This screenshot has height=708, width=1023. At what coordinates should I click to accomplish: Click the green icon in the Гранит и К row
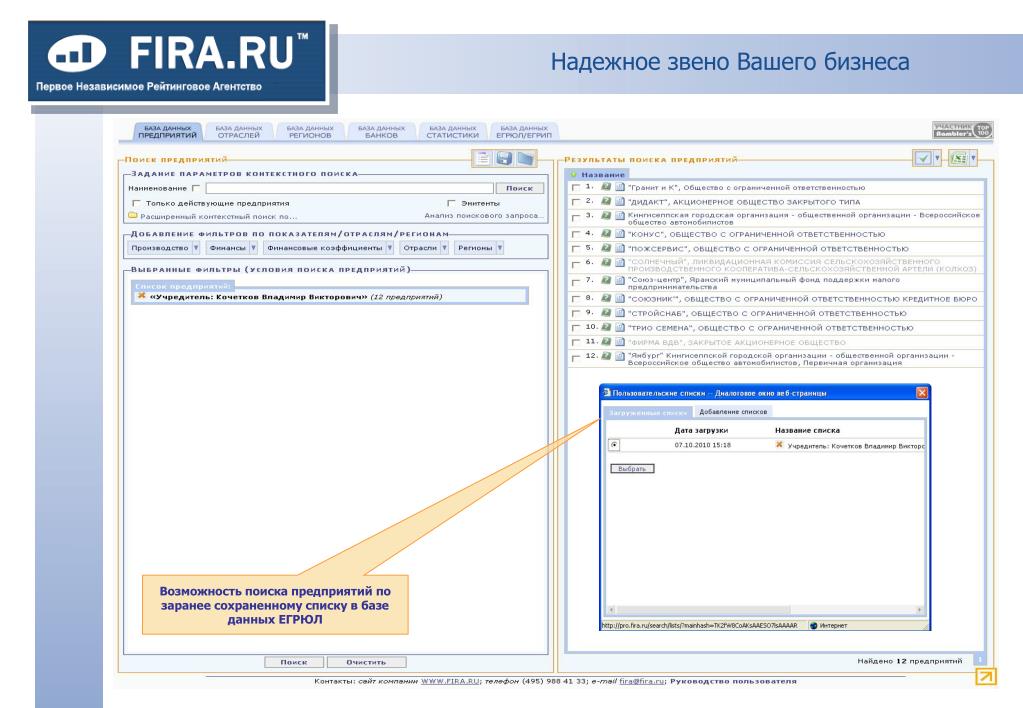[x=606, y=187]
